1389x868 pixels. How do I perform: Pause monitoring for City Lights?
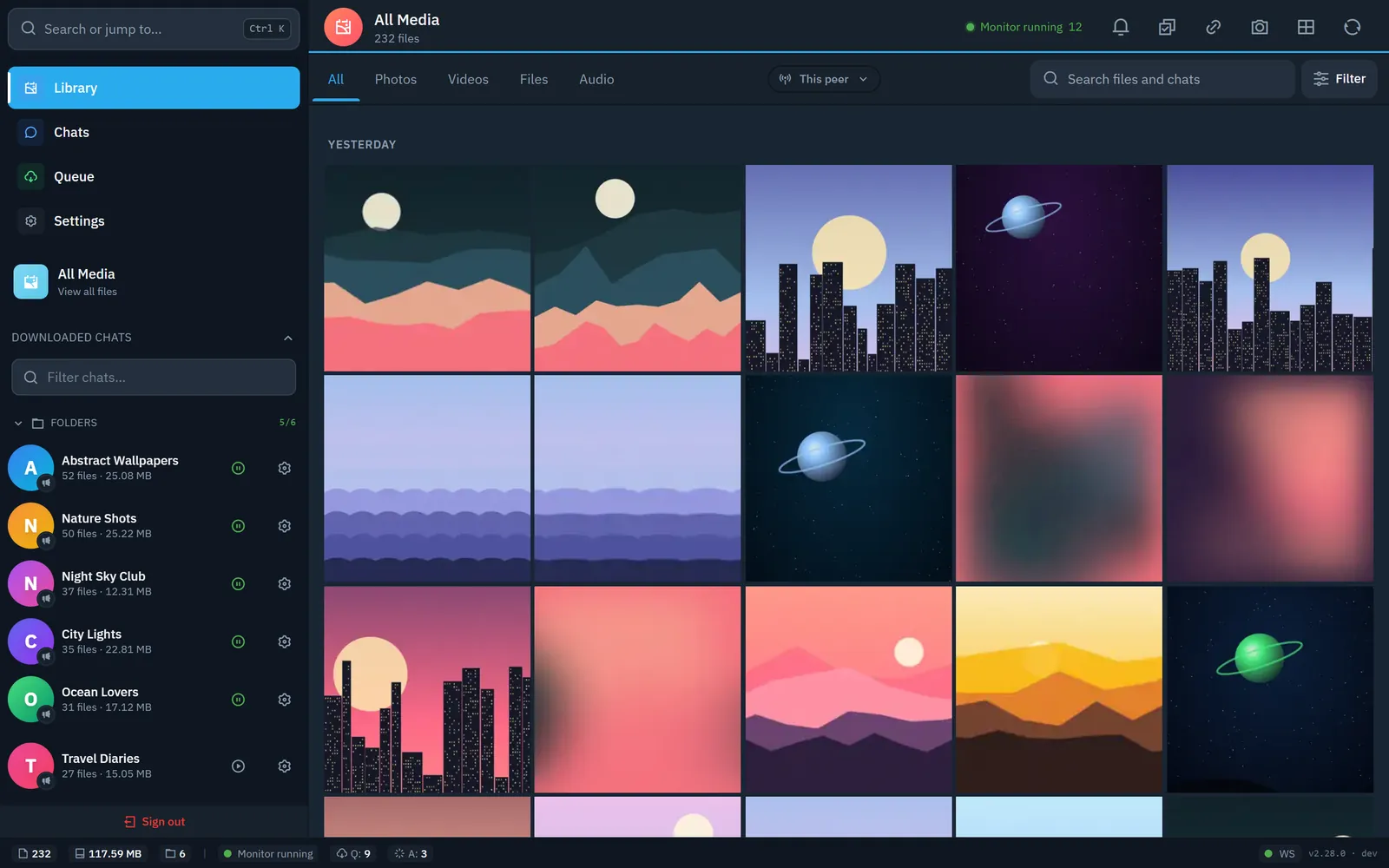click(x=238, y=641)
